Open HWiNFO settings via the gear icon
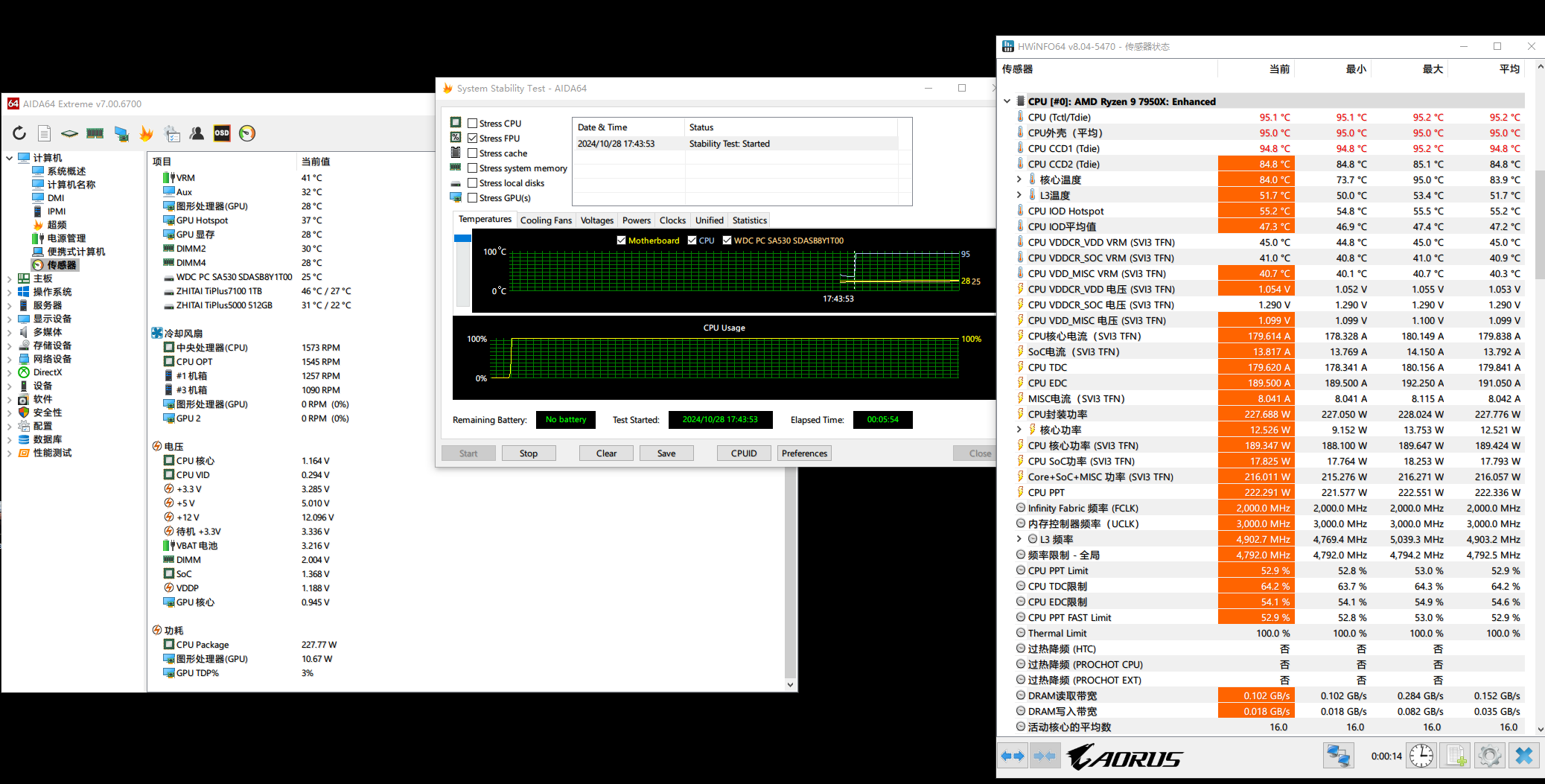The height and width of the screenshot is (784, 1545). [1489, 756]
